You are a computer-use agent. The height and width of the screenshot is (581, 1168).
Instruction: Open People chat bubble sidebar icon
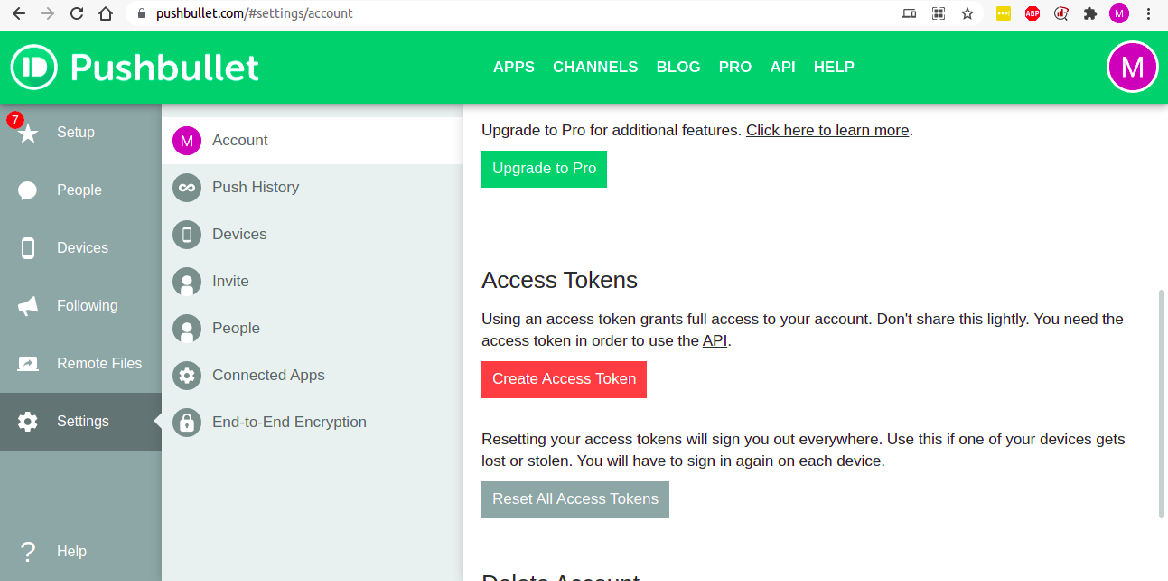[28, 190]
